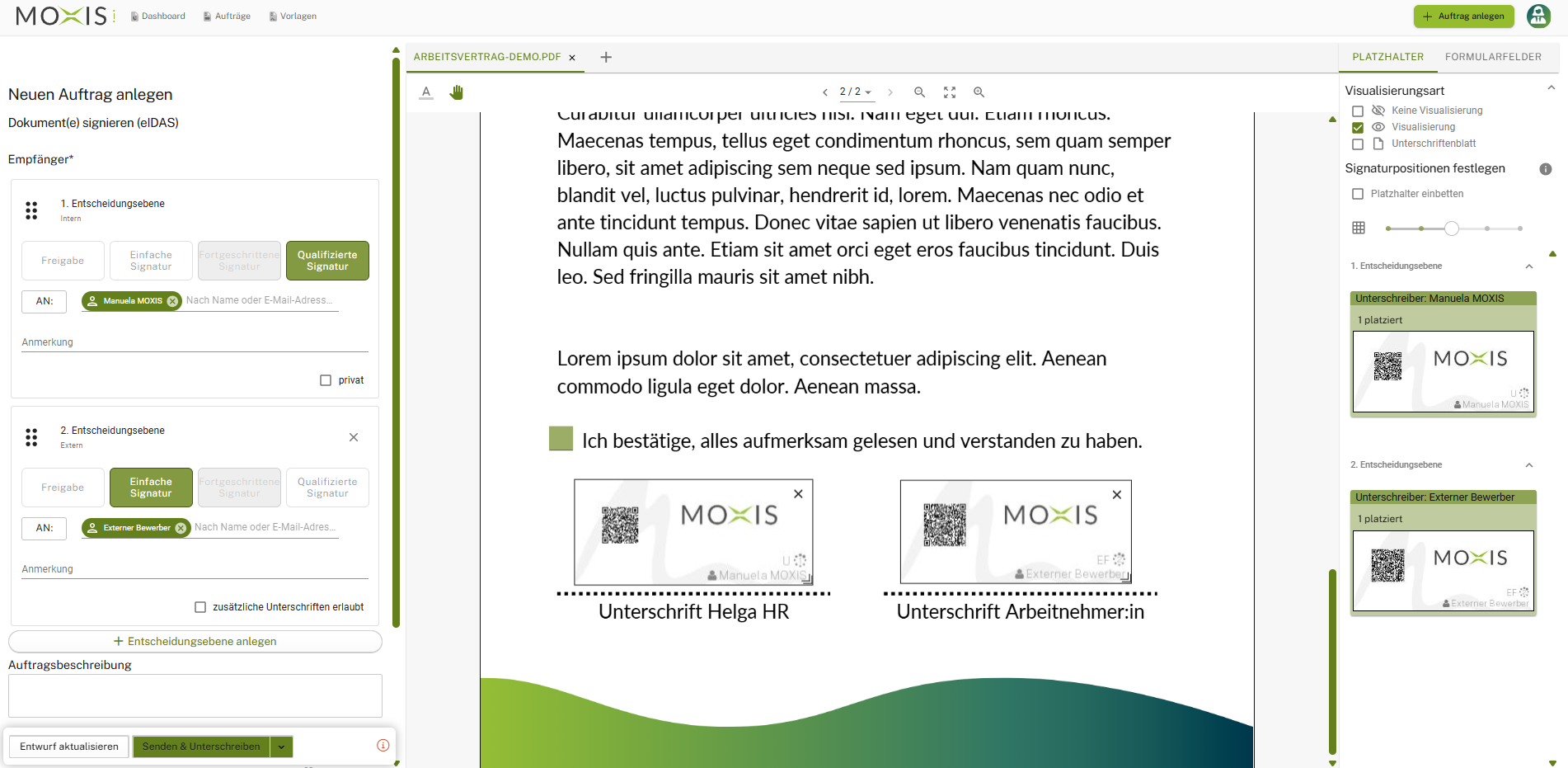Click Senden & Unterschreiben
Image resolution: width=1568 pixels, height=768 pixels.
[201, 747]
